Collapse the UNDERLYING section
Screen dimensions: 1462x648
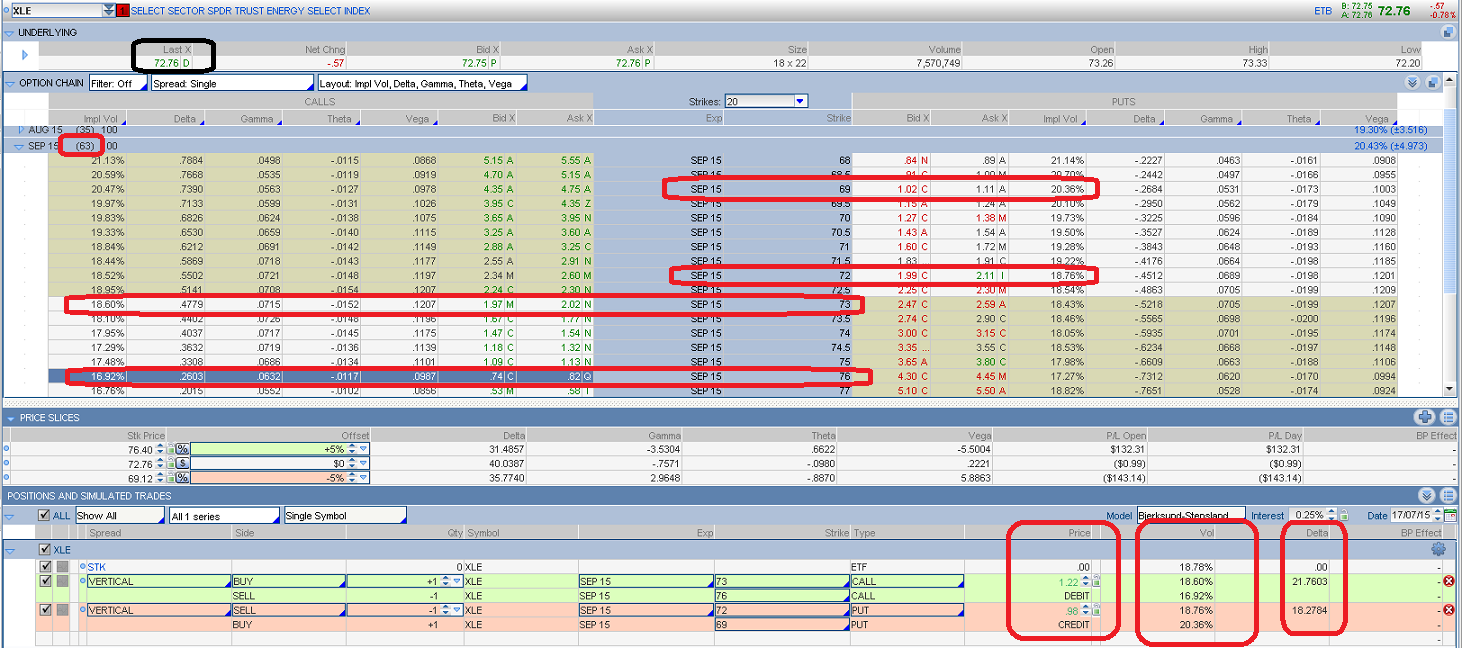pyautogui.click(x=9, y=32)
